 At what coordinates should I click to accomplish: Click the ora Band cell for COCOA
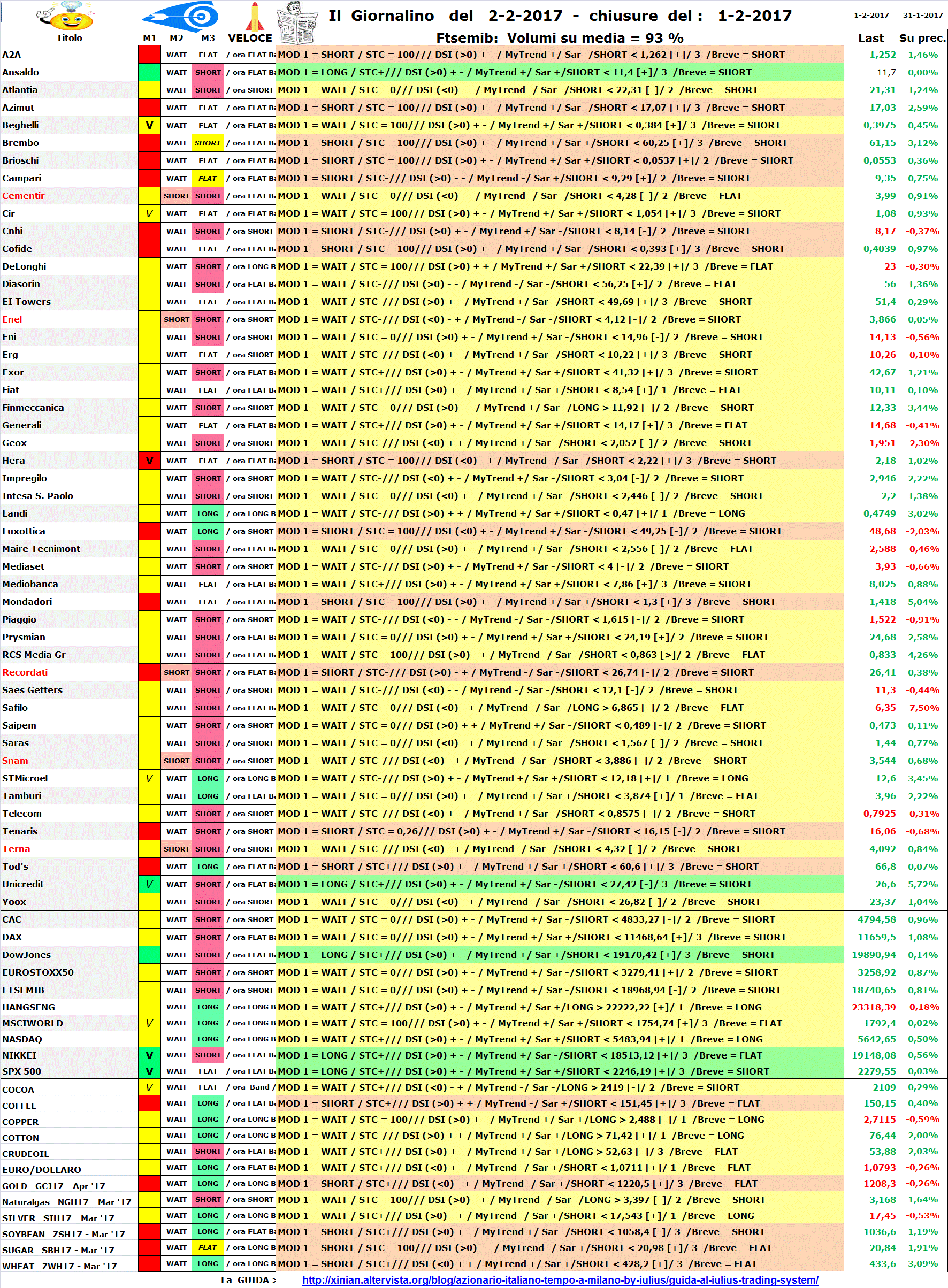point(250,1087)
